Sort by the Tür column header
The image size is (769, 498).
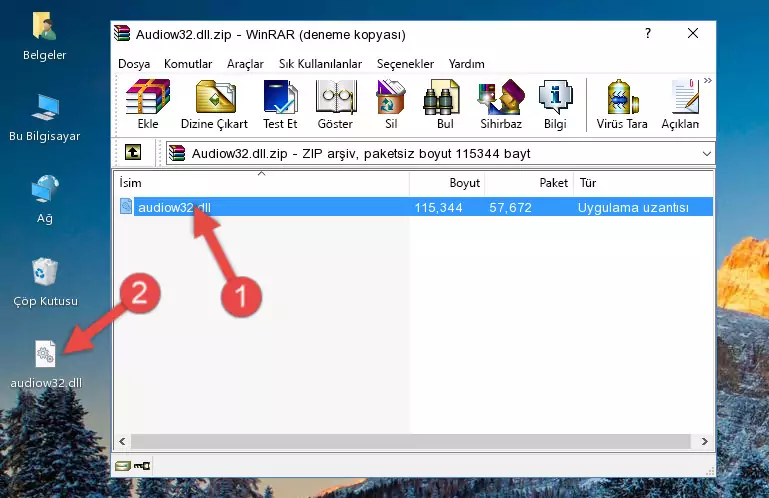click(643, 183)
